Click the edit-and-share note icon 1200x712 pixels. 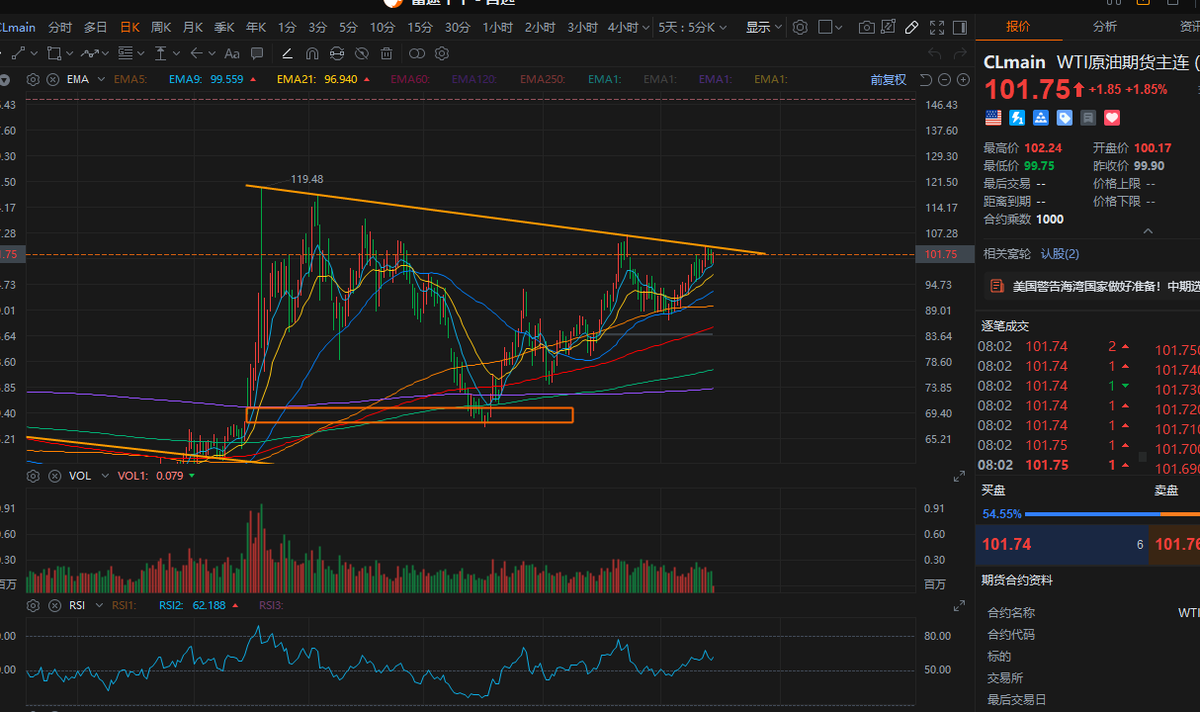[888, 27]
